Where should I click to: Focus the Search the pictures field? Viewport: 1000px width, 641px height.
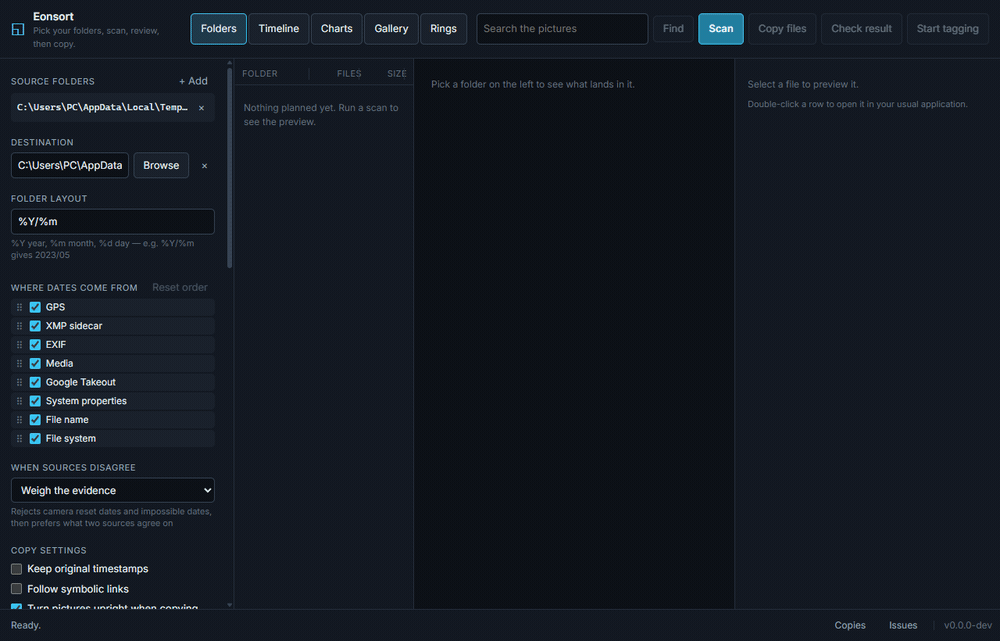pyautogui.click(x=562, y=29)
